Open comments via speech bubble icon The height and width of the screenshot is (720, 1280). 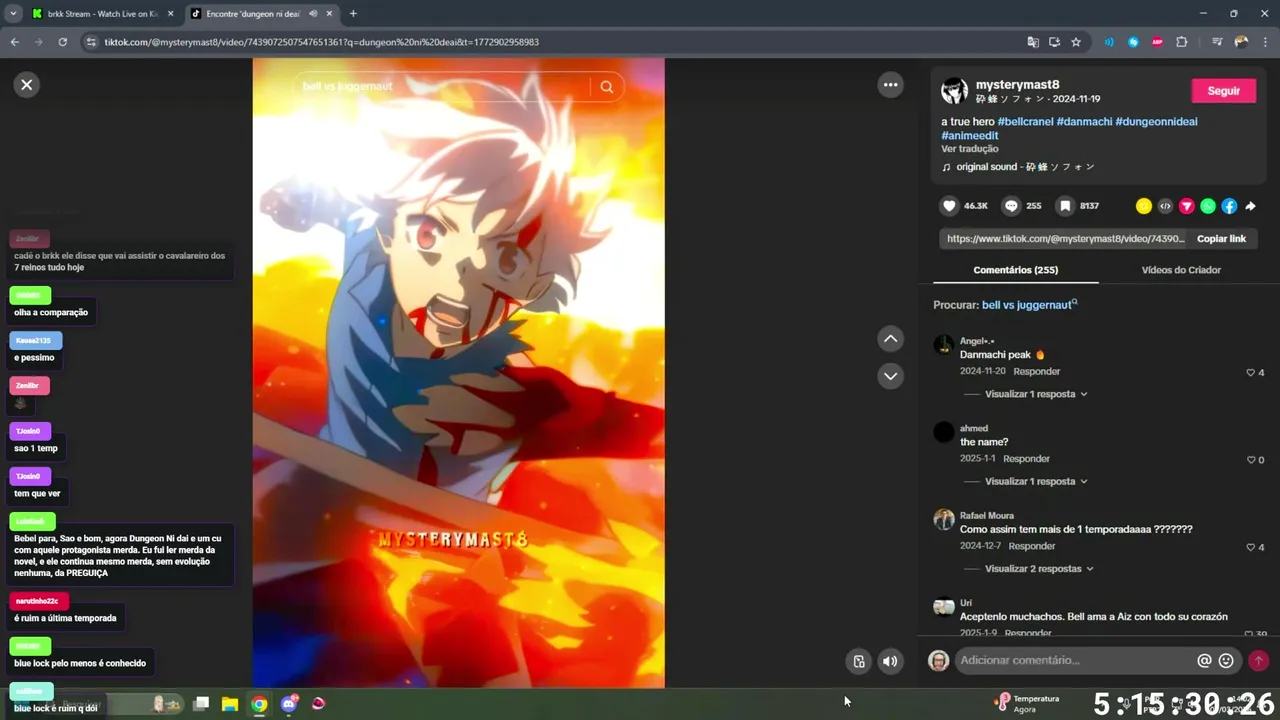(1011, 206)
